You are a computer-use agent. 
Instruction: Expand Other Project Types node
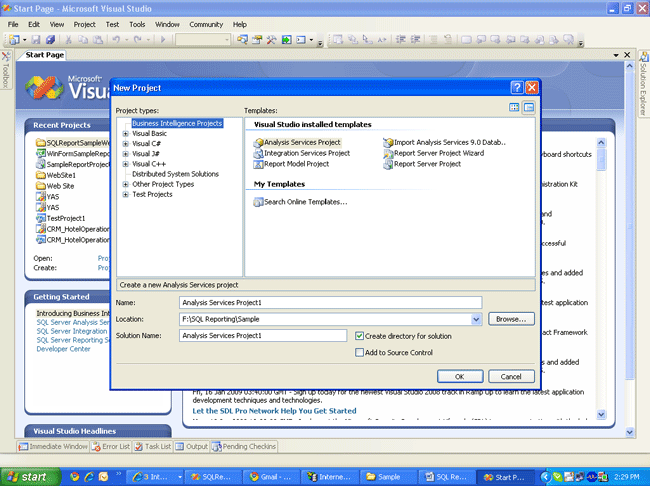(x=126, y=184)
